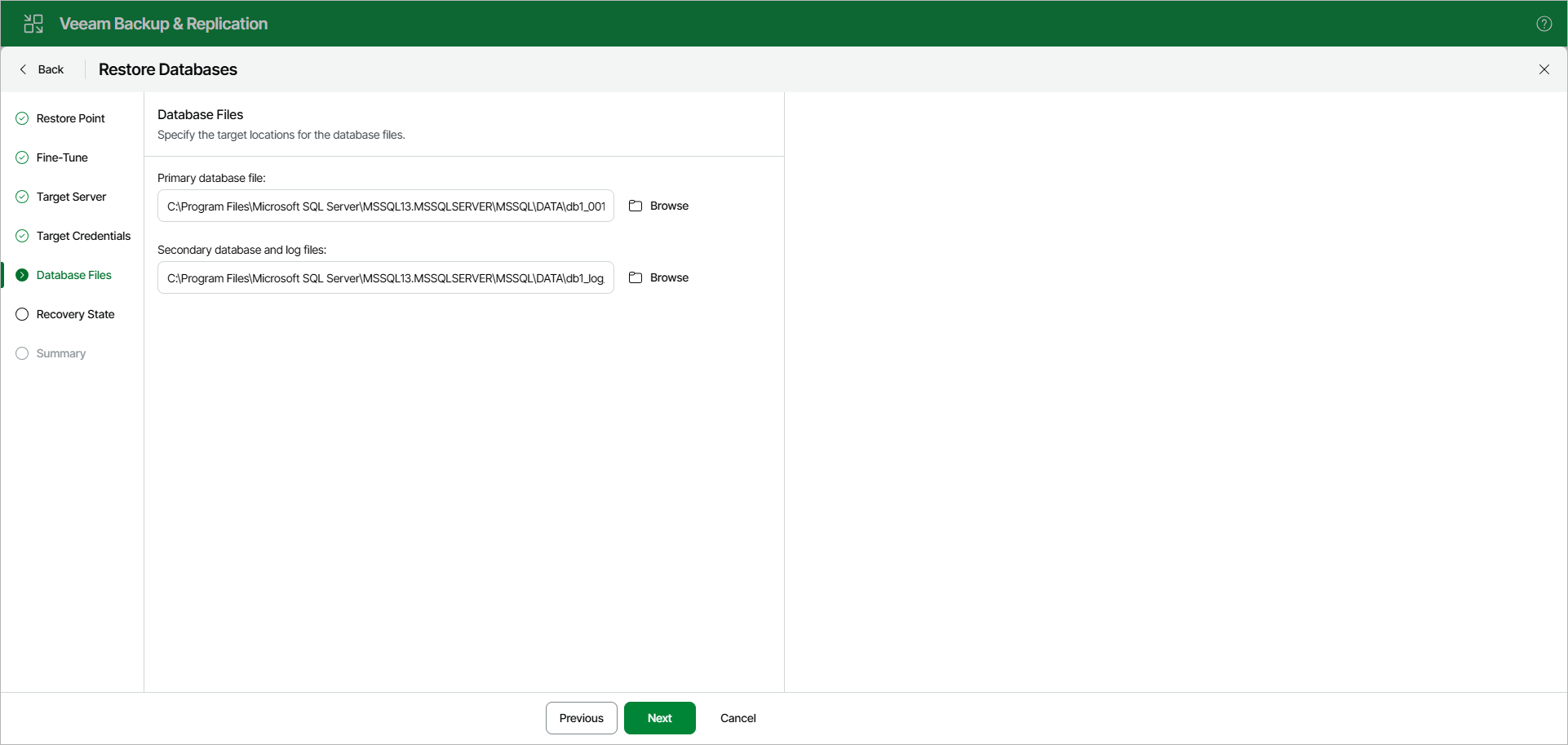Click folder icon beside primary database file
This screenshot has width=1568, height=745.
point(636,206)
